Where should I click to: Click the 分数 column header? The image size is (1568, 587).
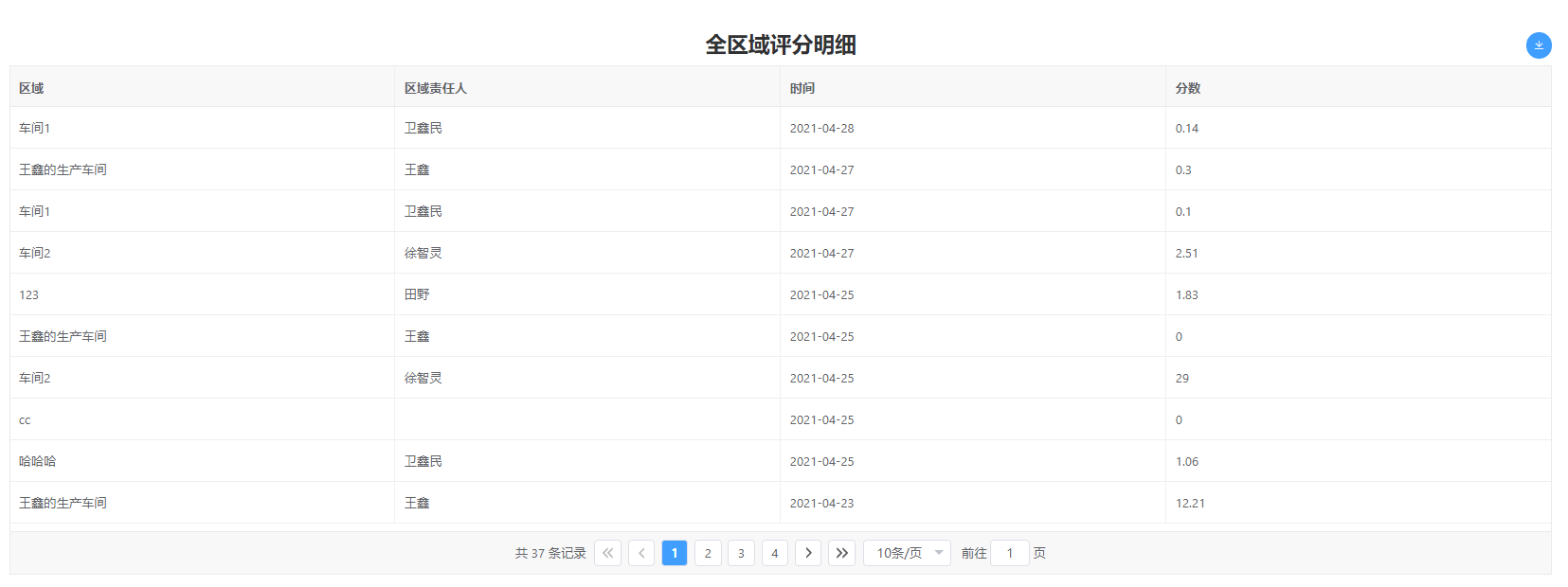point(1188,88)
